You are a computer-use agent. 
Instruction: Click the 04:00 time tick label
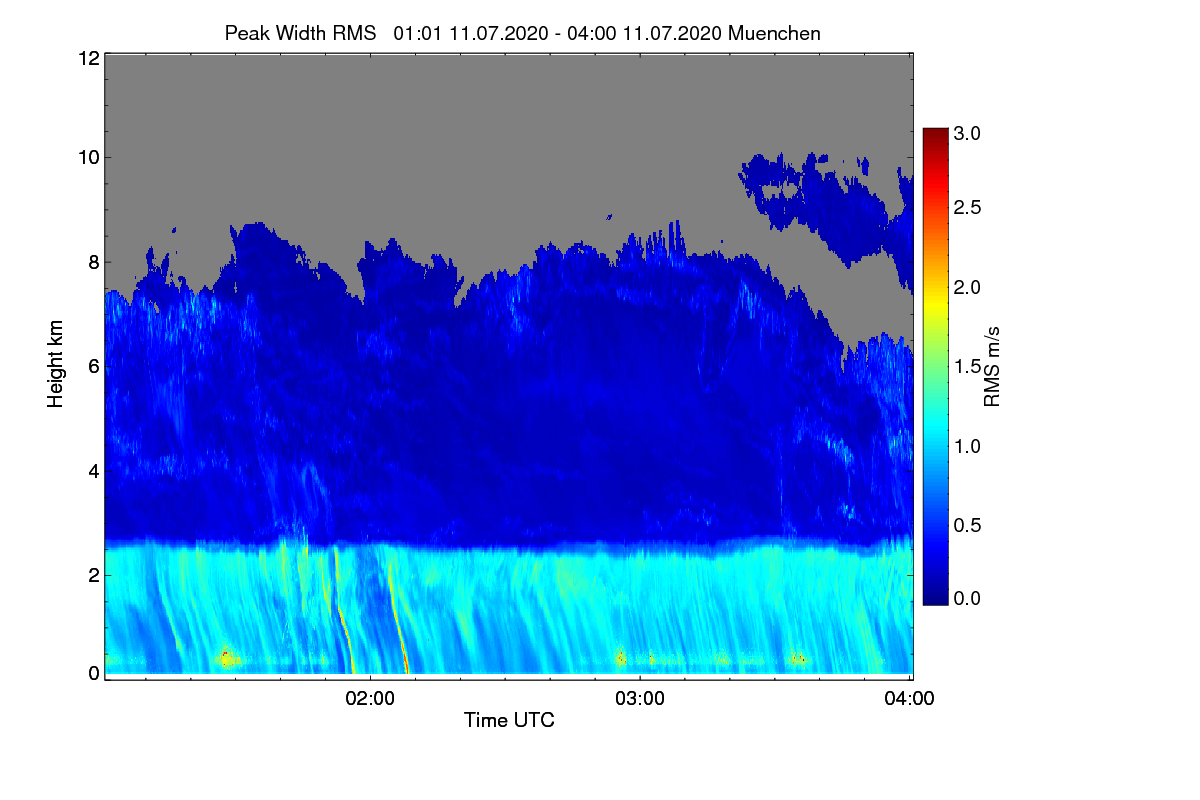point(909,699)
